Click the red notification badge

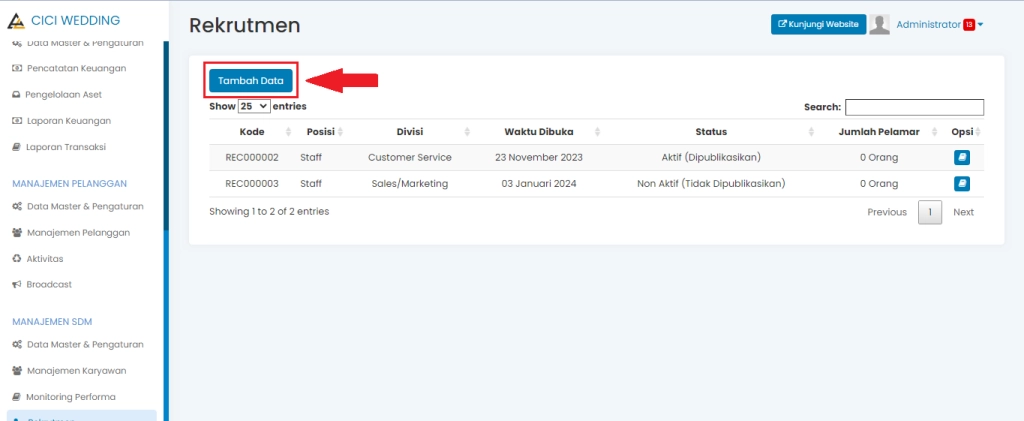[x=969, y=25]
